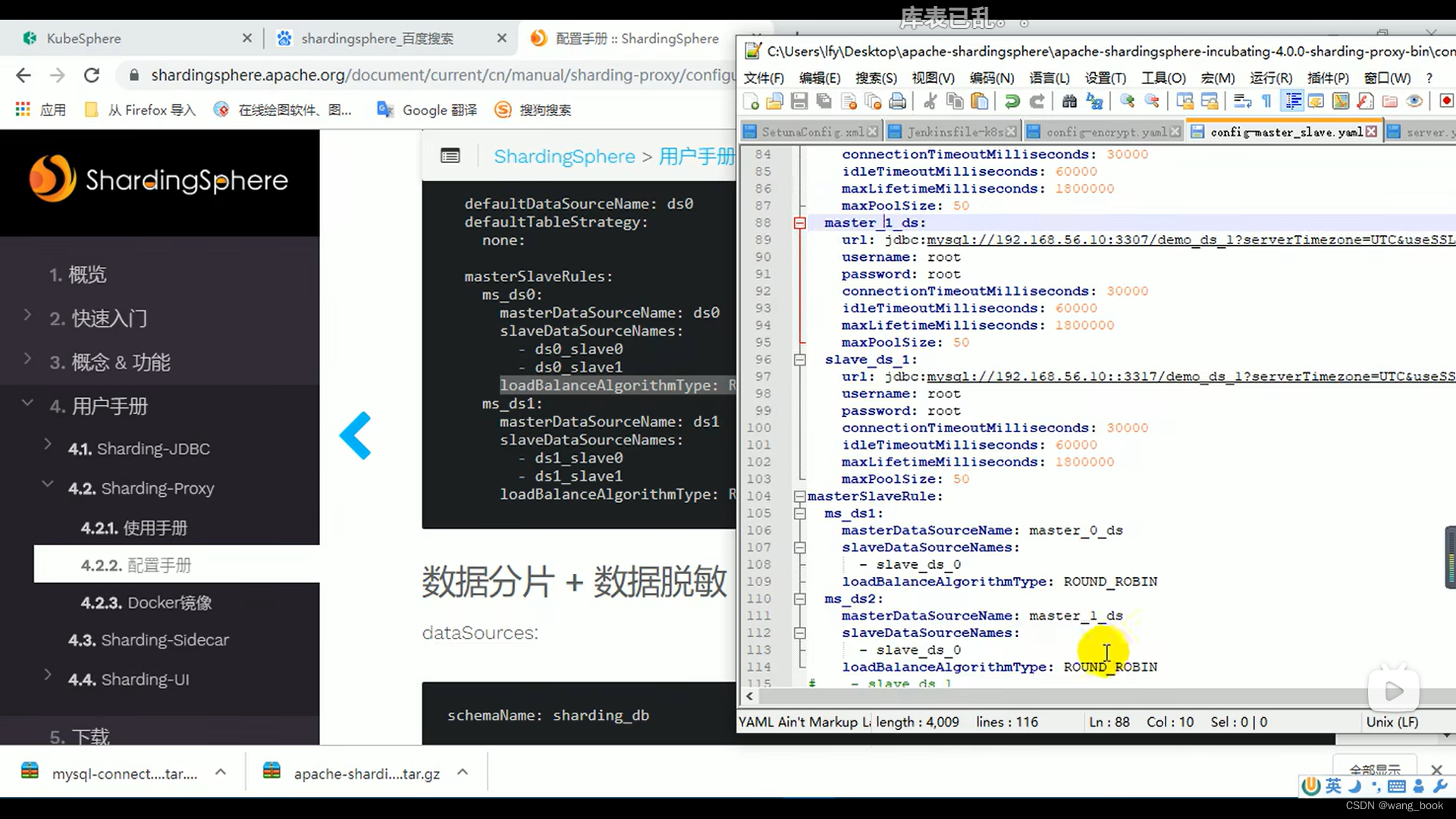Click the Copy toolbar icon
The height and width of the screenshot is (819, 1456).
point(955,101)
